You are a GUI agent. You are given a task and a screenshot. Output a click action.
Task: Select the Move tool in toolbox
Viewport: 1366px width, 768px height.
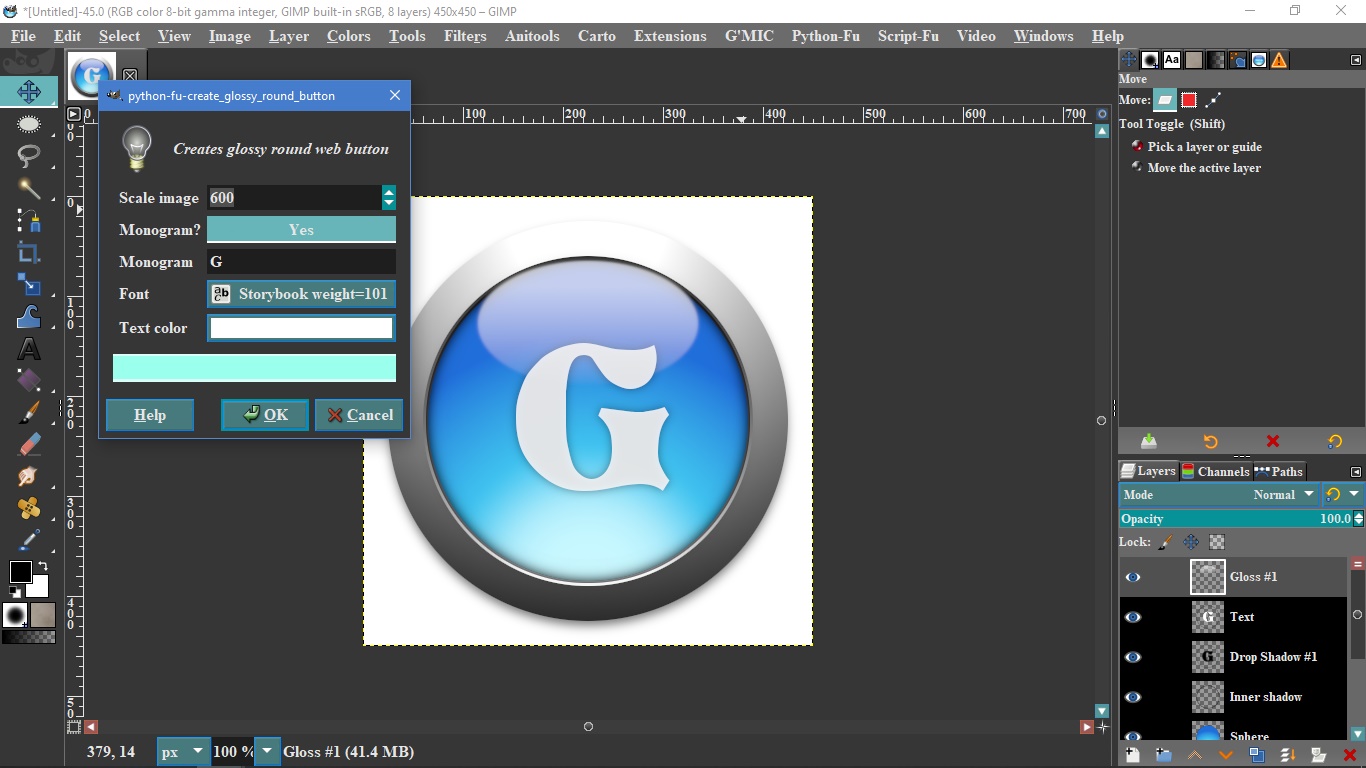point(28,92)
